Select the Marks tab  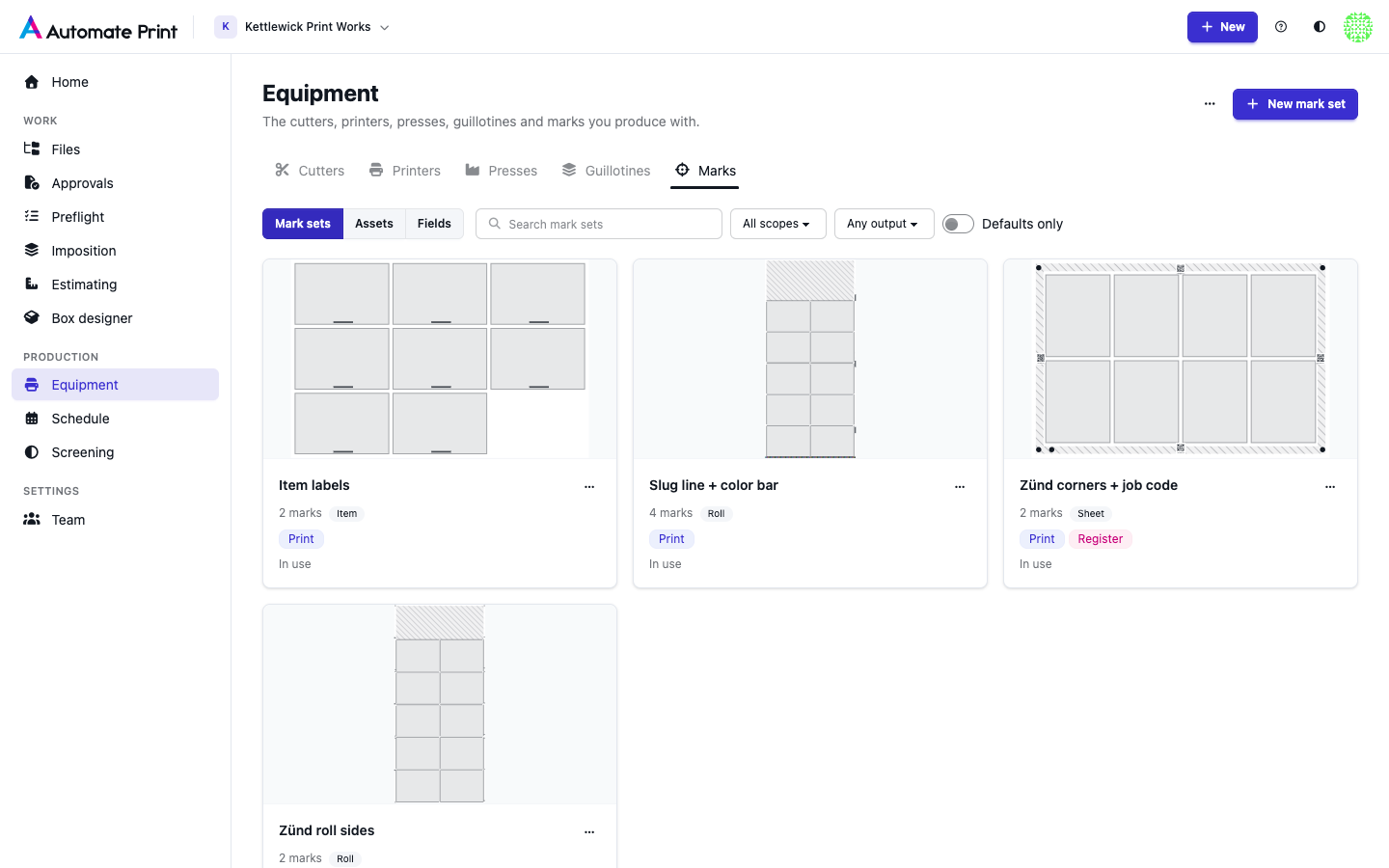click(705, 171)
